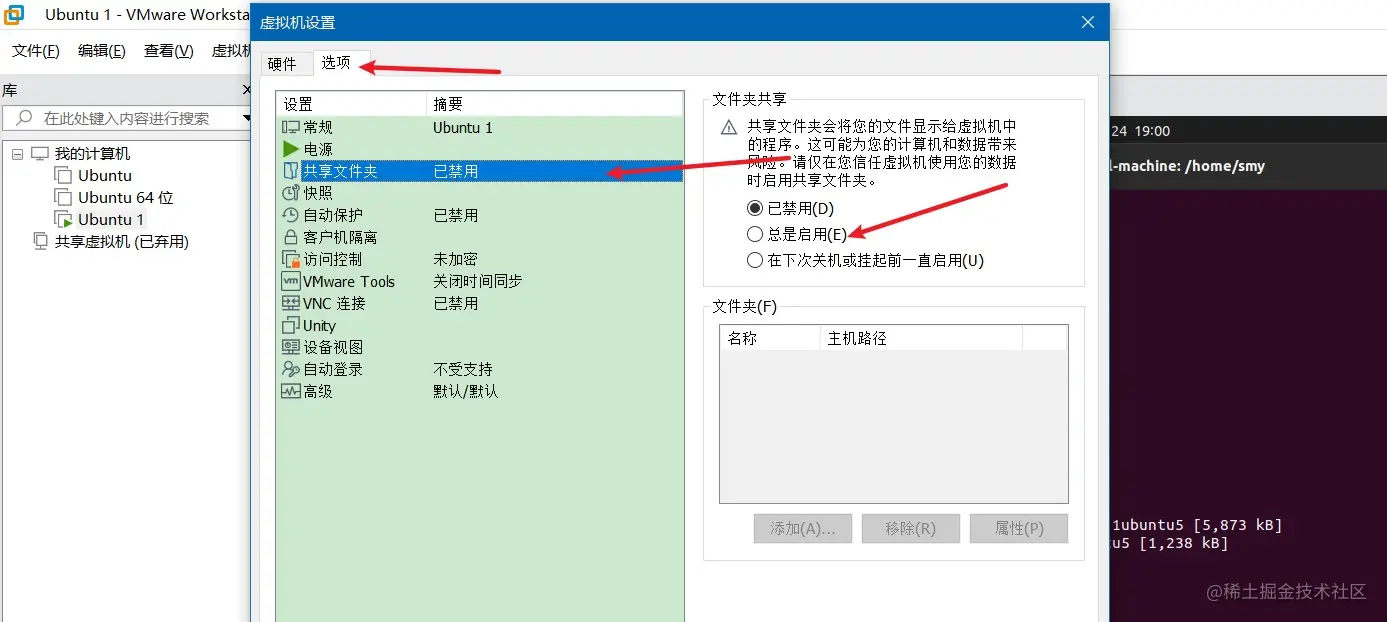Click the search magnifier icon in library
Viewport: 1387px width, 622px height.
click(25, 118)
